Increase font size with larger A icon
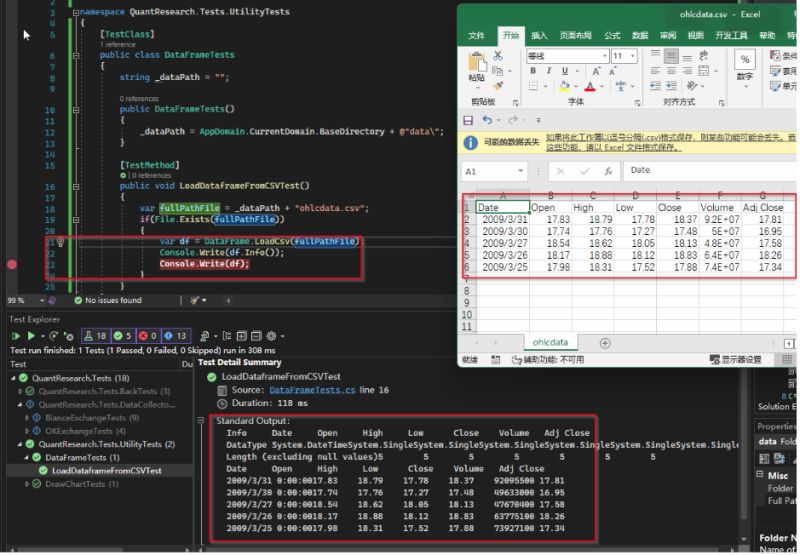 (596, 71)
